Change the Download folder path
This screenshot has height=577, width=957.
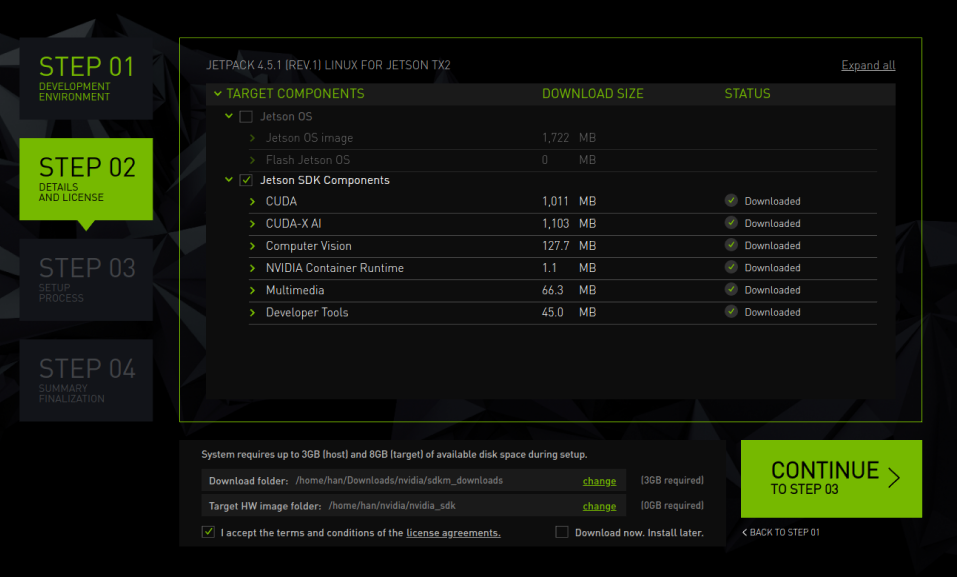pyautogui.click(x=599, y=481)
